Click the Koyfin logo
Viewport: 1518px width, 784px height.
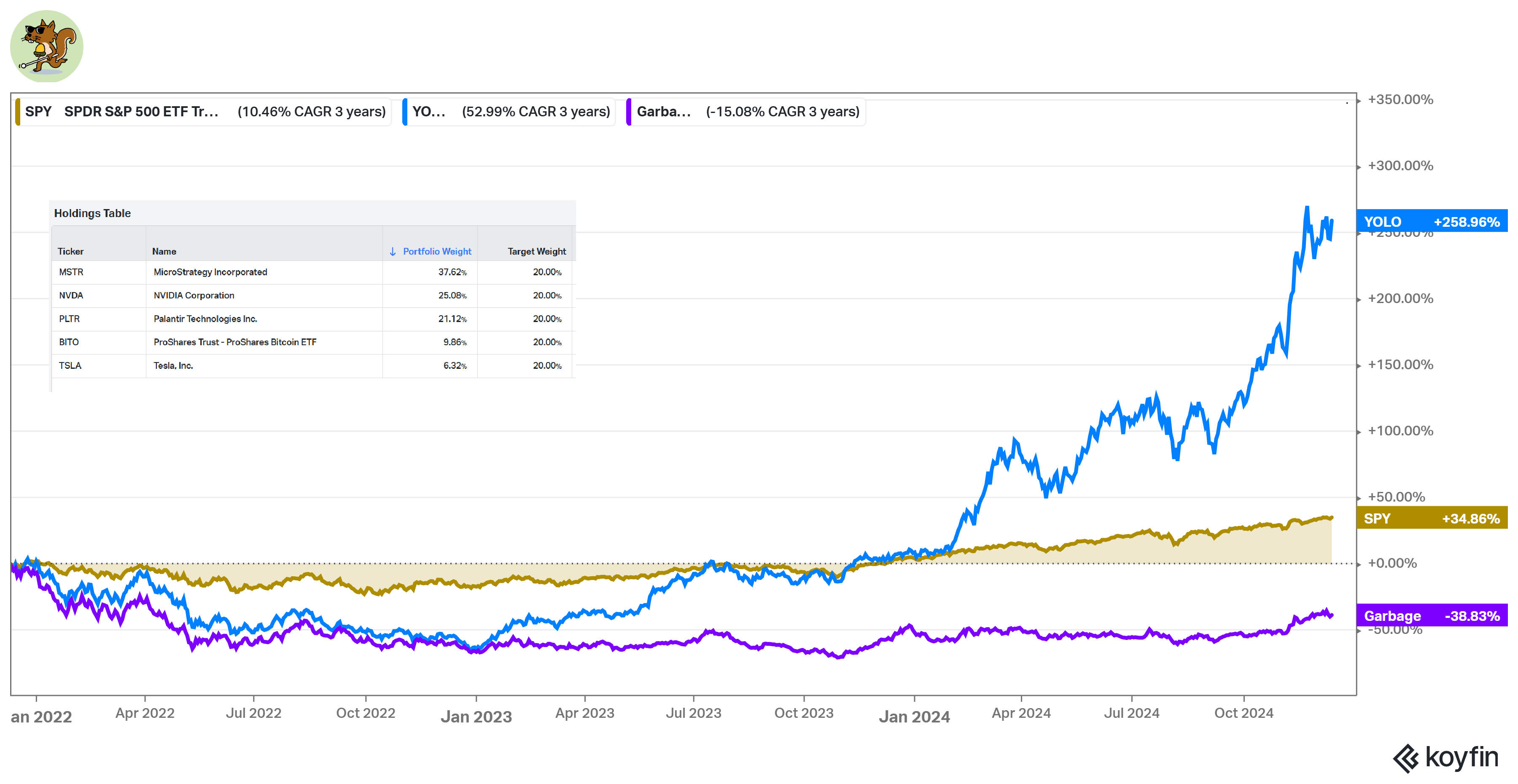(1445, 758)
